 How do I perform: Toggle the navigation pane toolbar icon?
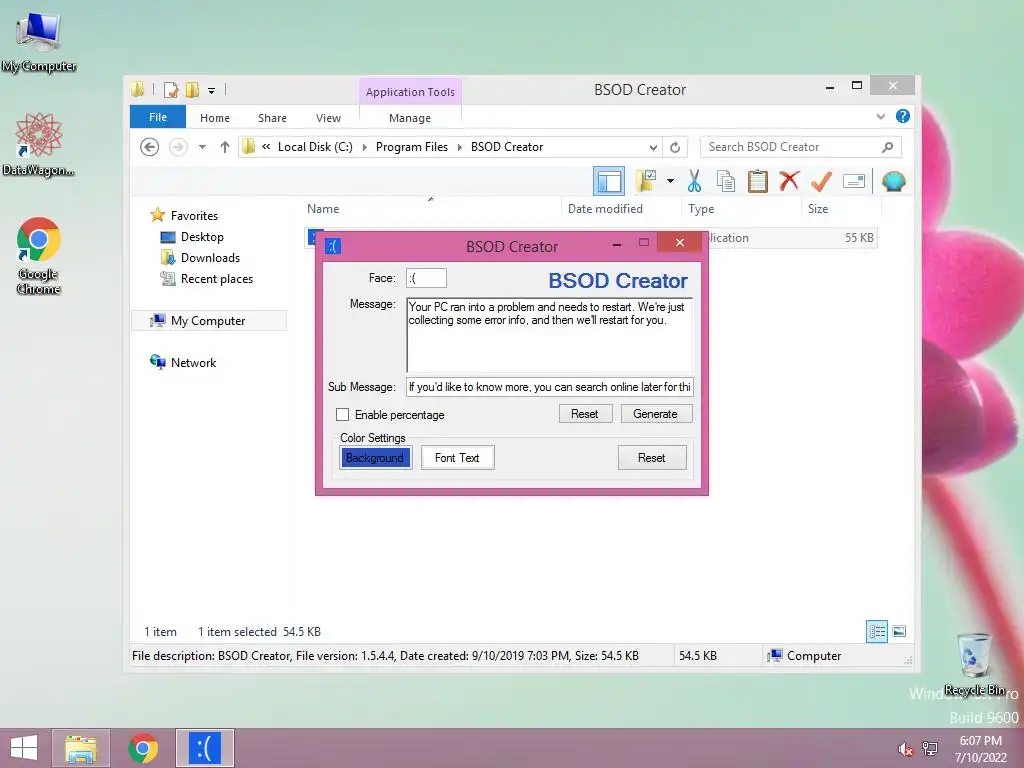pyautogui.click(x=609, y=181)
